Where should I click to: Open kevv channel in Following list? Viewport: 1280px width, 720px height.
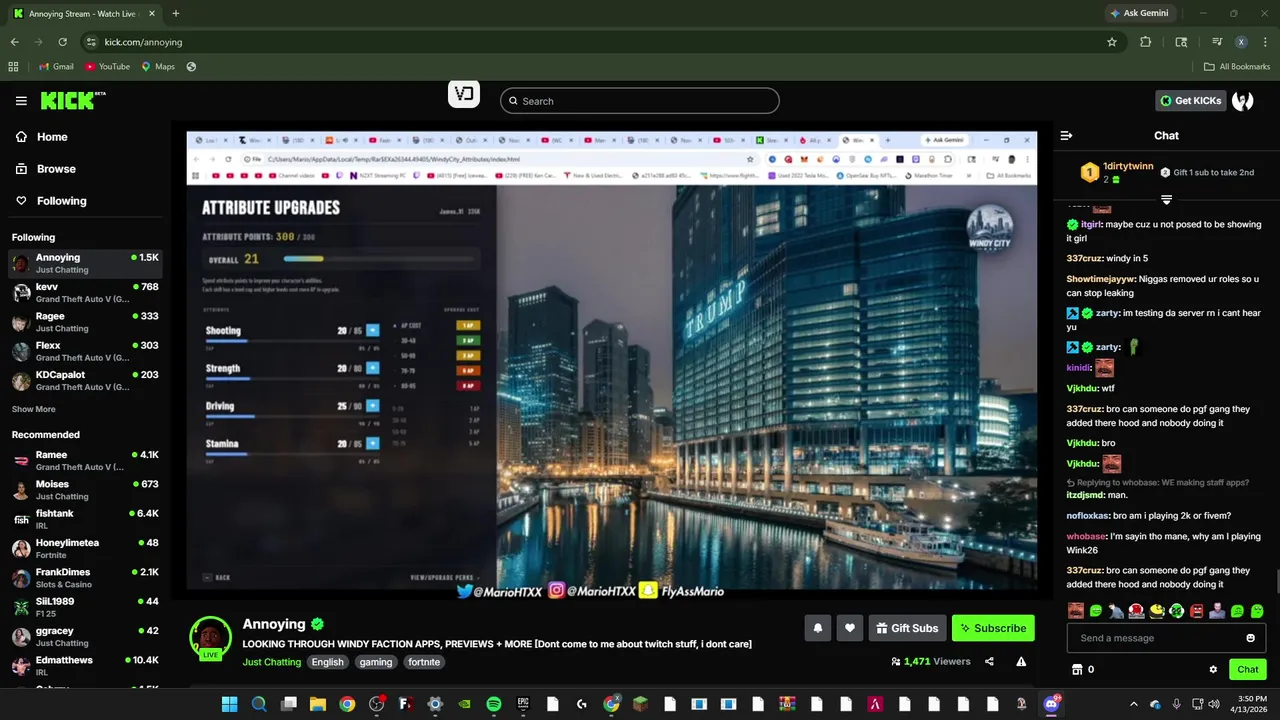click(x=84, y=292)
